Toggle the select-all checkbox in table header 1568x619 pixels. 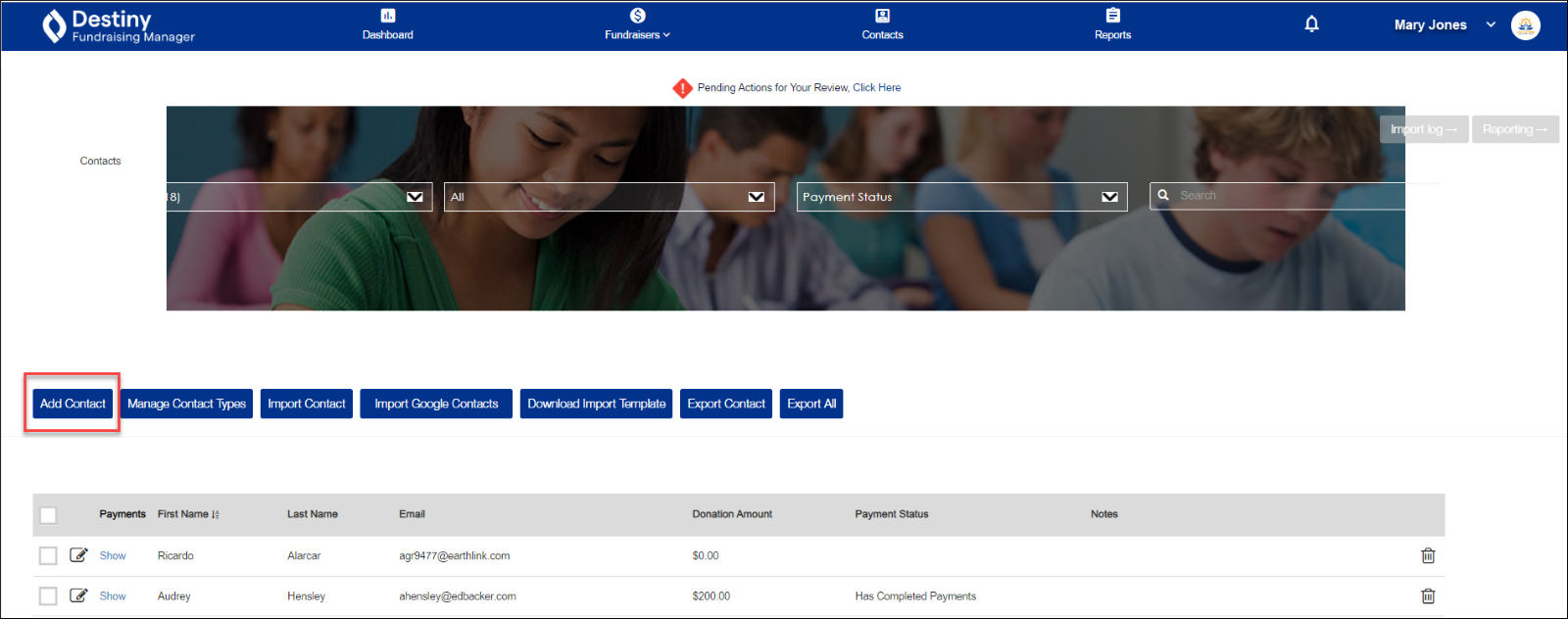pos(48,515)
